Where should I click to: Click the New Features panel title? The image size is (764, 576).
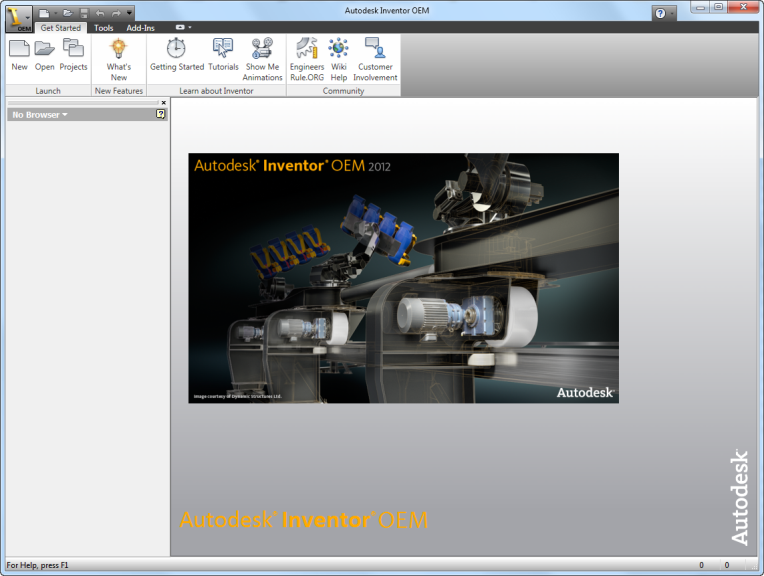(x=119, y=91)
